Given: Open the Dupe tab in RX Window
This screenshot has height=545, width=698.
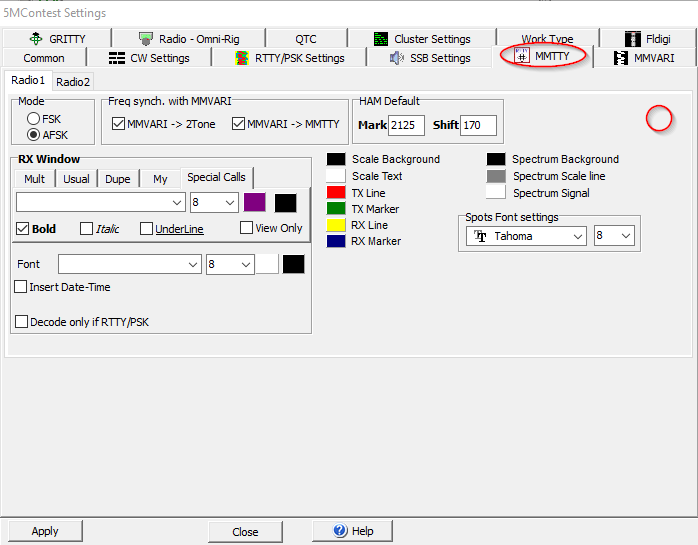Looking at the screenshot, I should click(118, 179).
